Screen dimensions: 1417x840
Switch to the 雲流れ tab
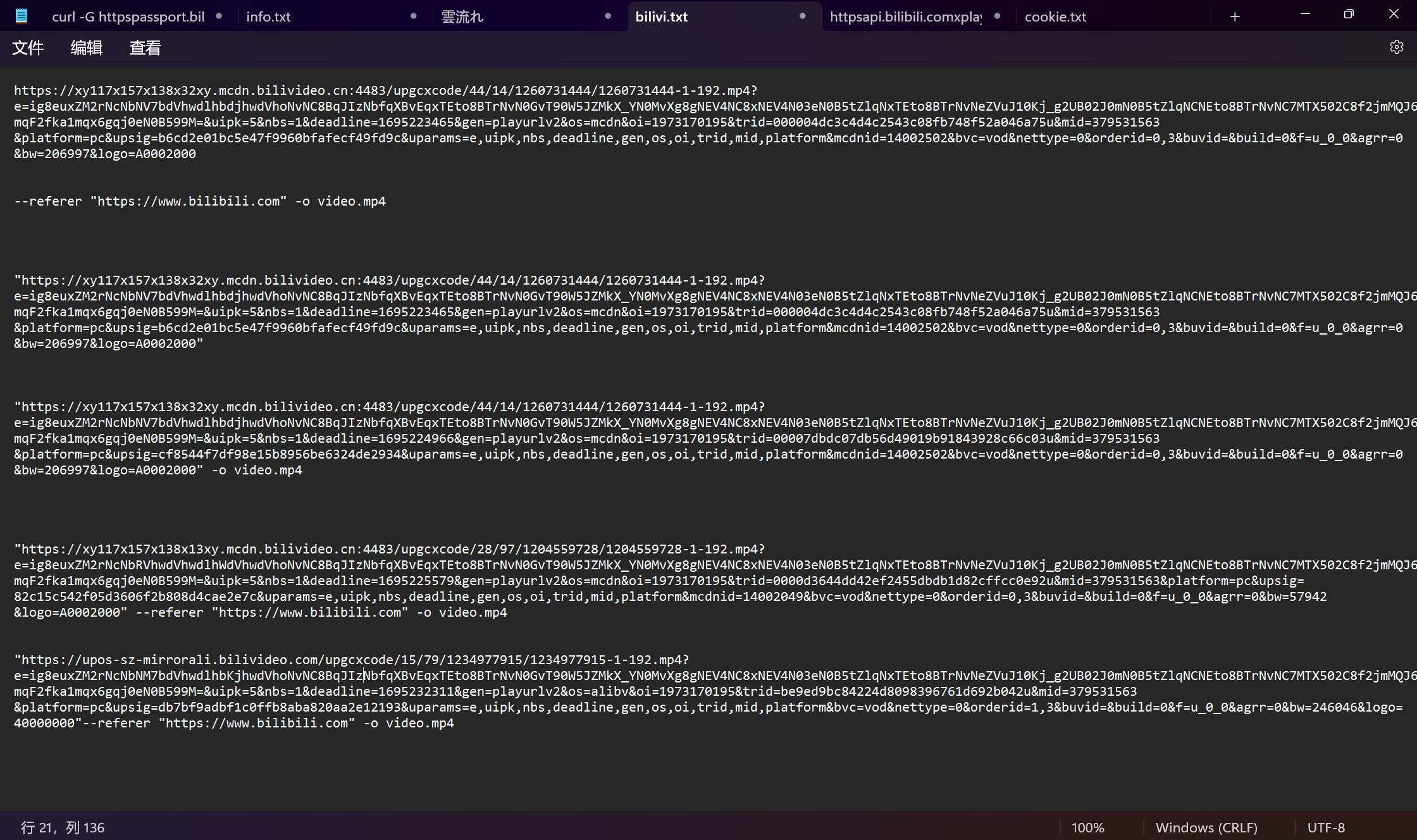(462, 16)
